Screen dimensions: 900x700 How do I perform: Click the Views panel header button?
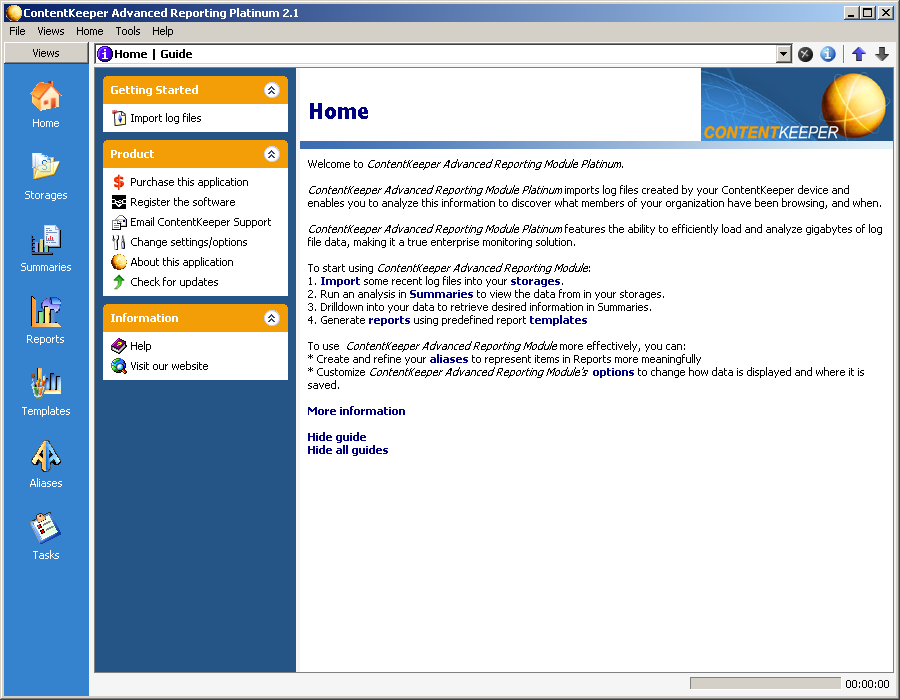pyautogui.click(x=46, y=53)
